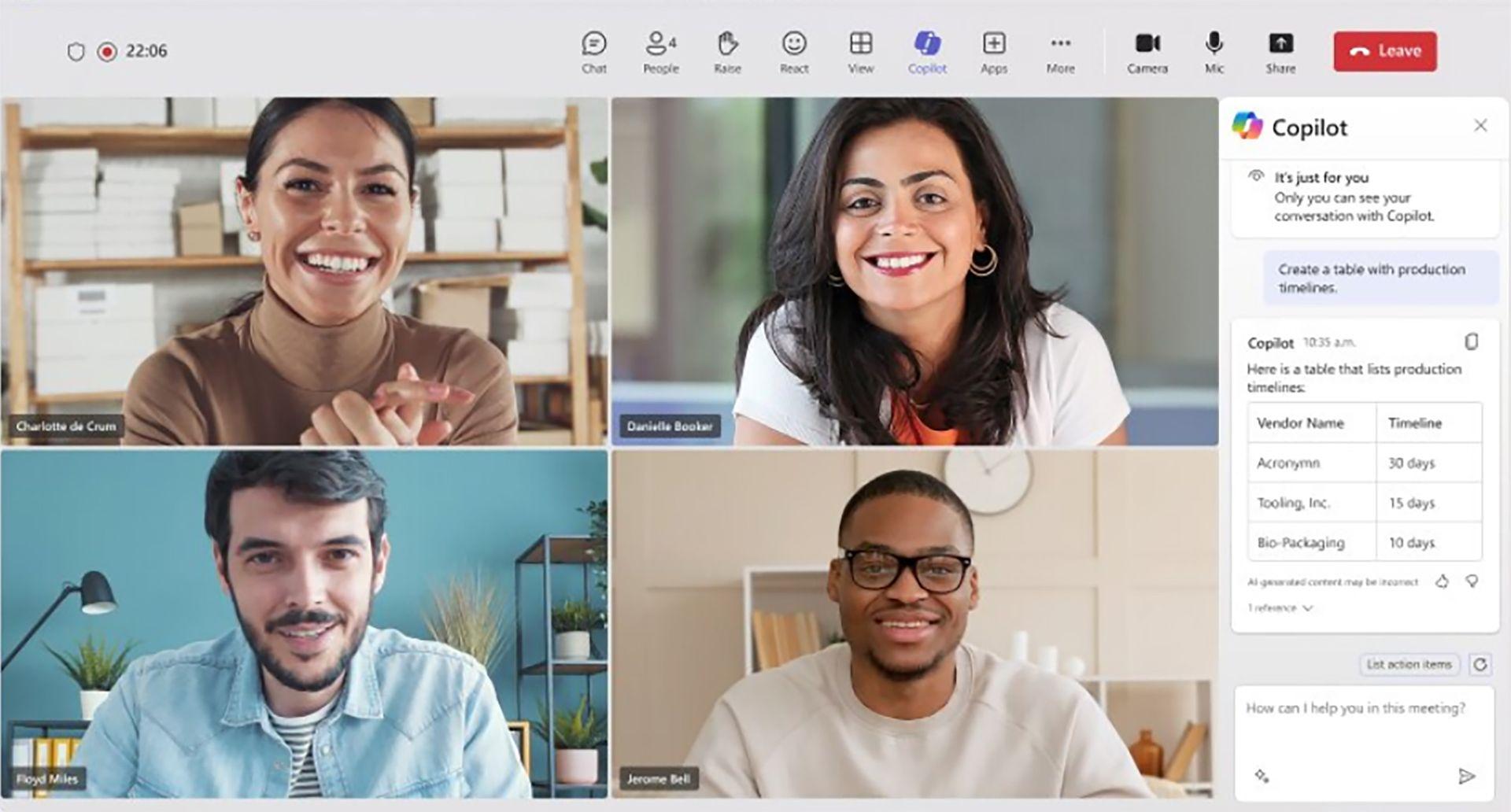
Task: Click the Timeline table header
Action: pos(1429,423)
